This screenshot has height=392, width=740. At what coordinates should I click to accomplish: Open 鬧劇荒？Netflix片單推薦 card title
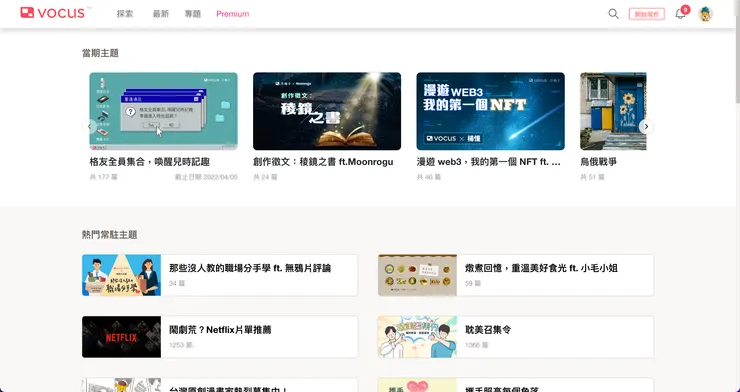click(x=220, y=330)
